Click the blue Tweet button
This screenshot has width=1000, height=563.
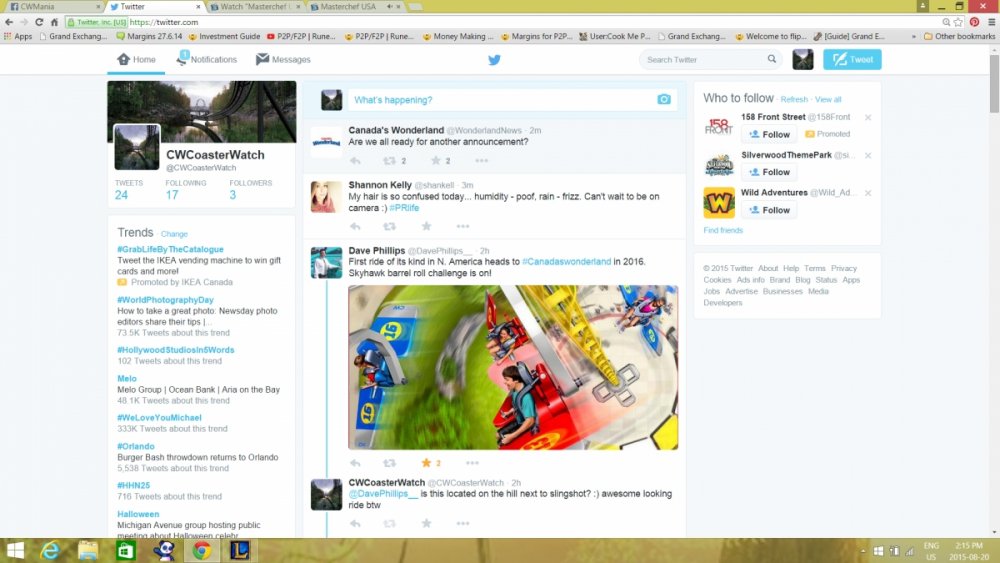[x=852, y=59]
